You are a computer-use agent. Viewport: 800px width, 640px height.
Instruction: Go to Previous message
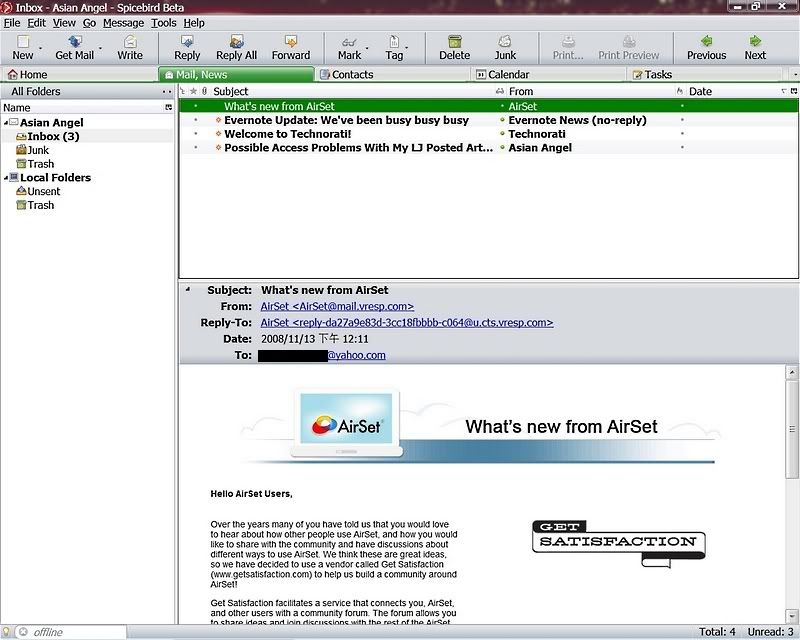[707, 41]
